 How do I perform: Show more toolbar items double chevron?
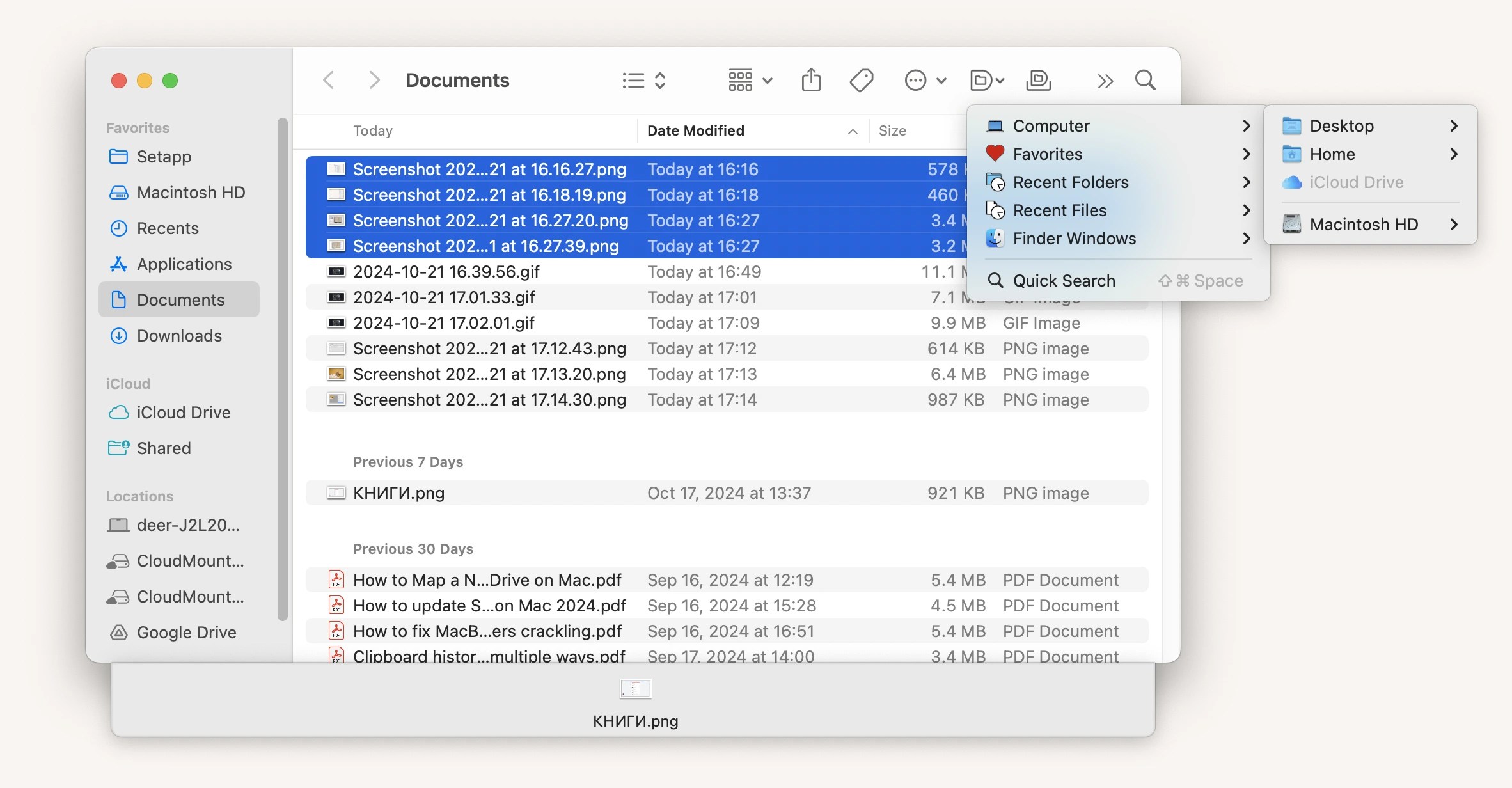1105,81
